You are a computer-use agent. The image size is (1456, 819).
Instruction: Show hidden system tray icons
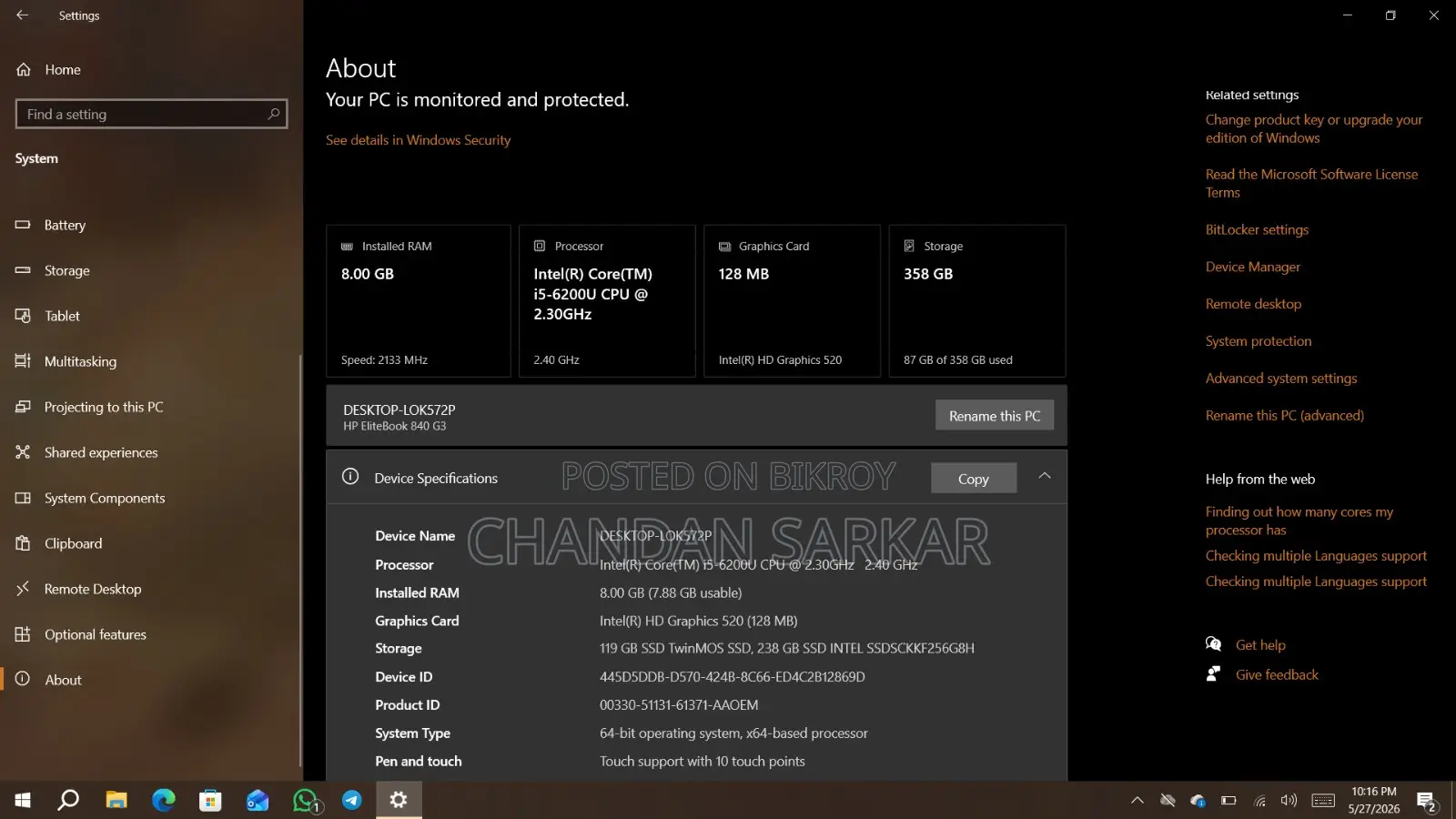[1137, 800]
